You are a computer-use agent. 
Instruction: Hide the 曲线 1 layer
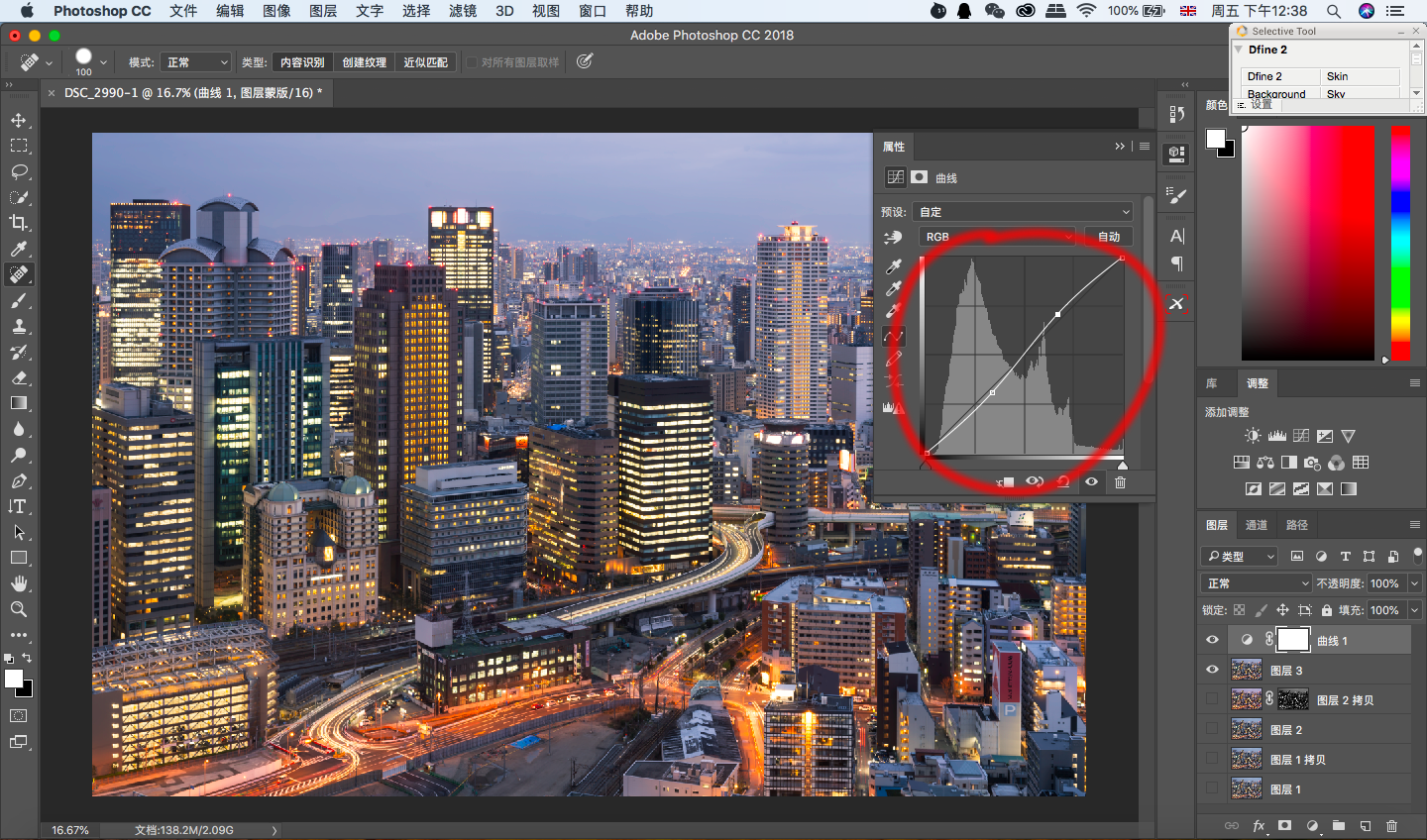click(x=1212, y=640)
